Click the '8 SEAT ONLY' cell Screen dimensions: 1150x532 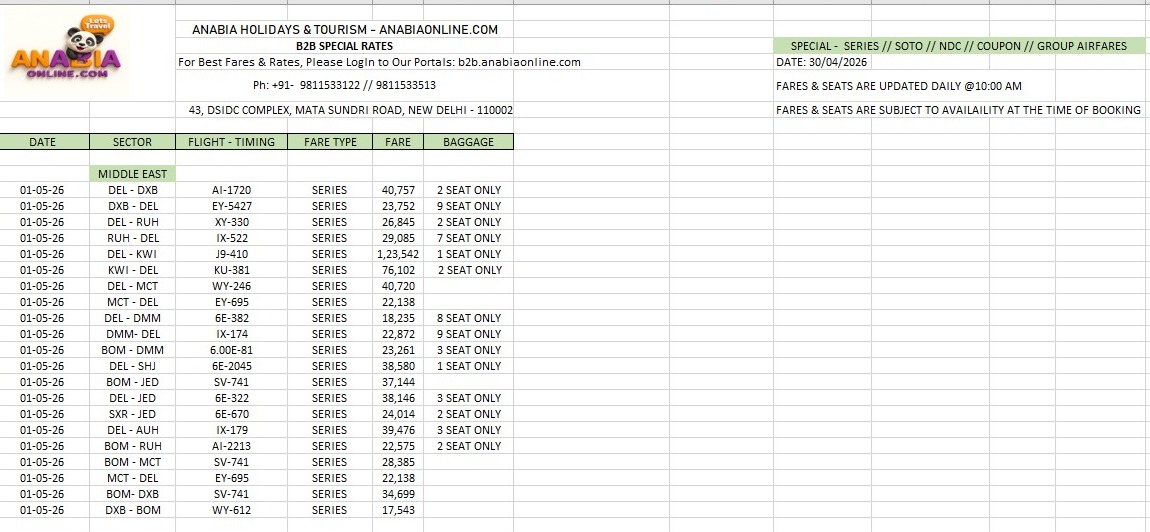pos(469,318)
